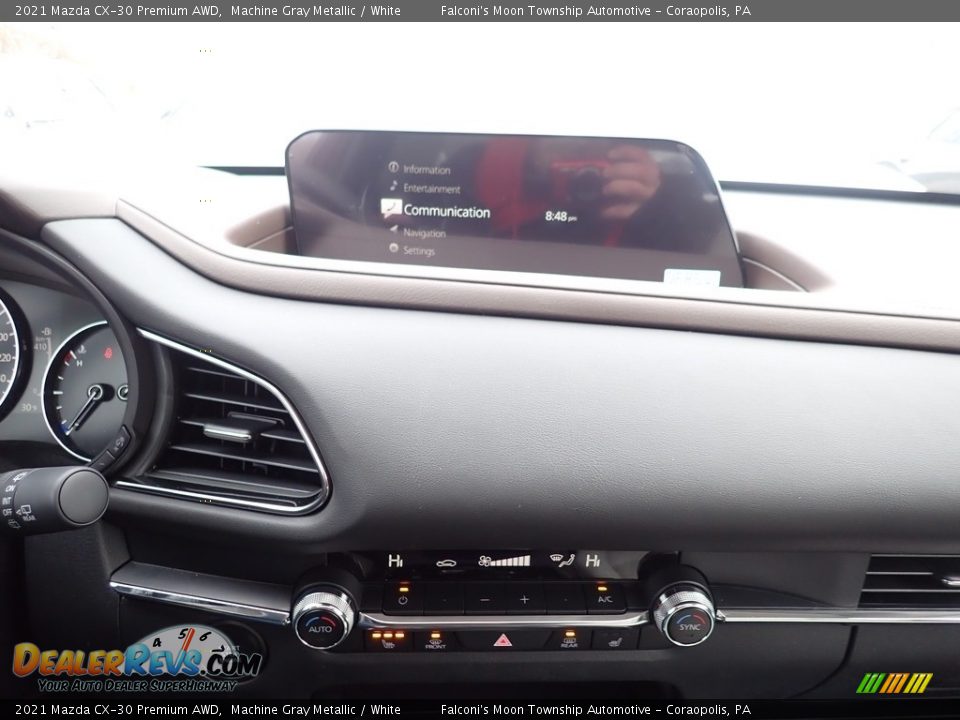Tap the driver-side HI temperature readout
The image size is (960, 720).
tap(396, 560)
